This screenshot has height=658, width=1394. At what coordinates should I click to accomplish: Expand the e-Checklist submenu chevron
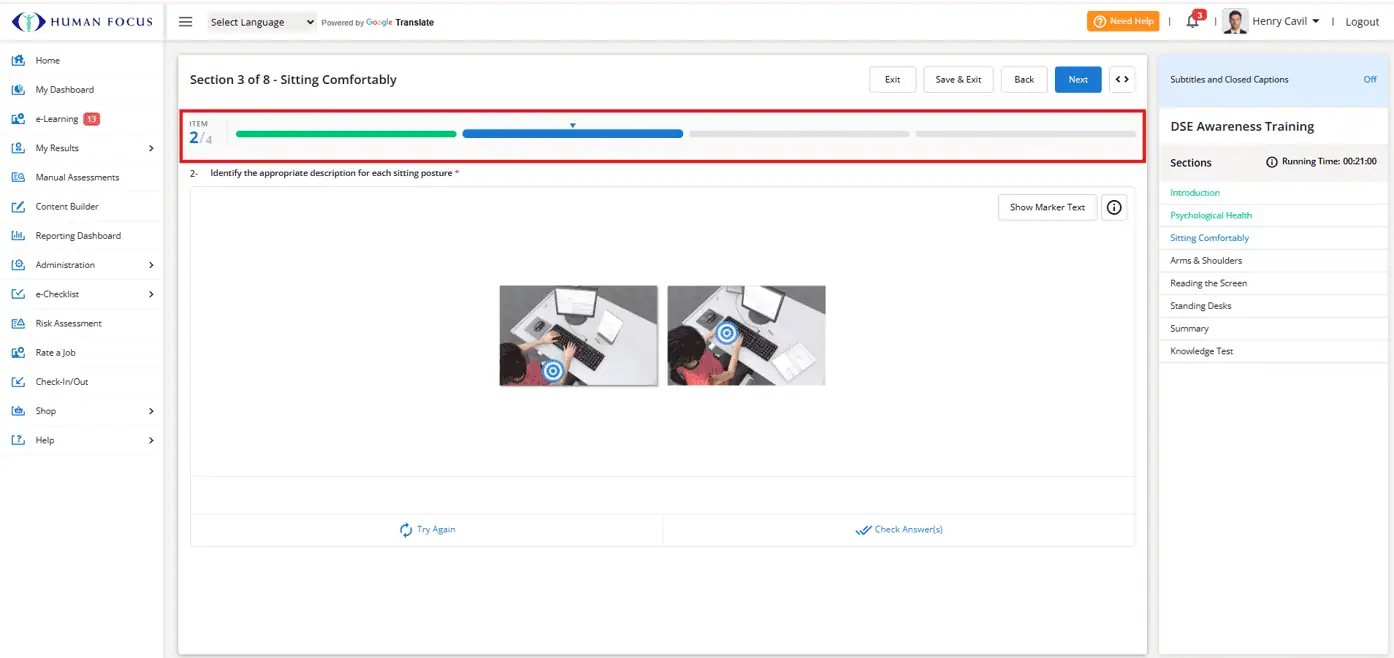pos(151,294)
